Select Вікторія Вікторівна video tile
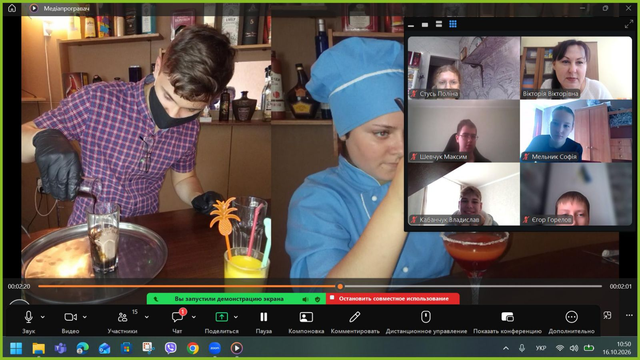Image resolution: width=640 pixels, height=360 pixels. [576, 68]
